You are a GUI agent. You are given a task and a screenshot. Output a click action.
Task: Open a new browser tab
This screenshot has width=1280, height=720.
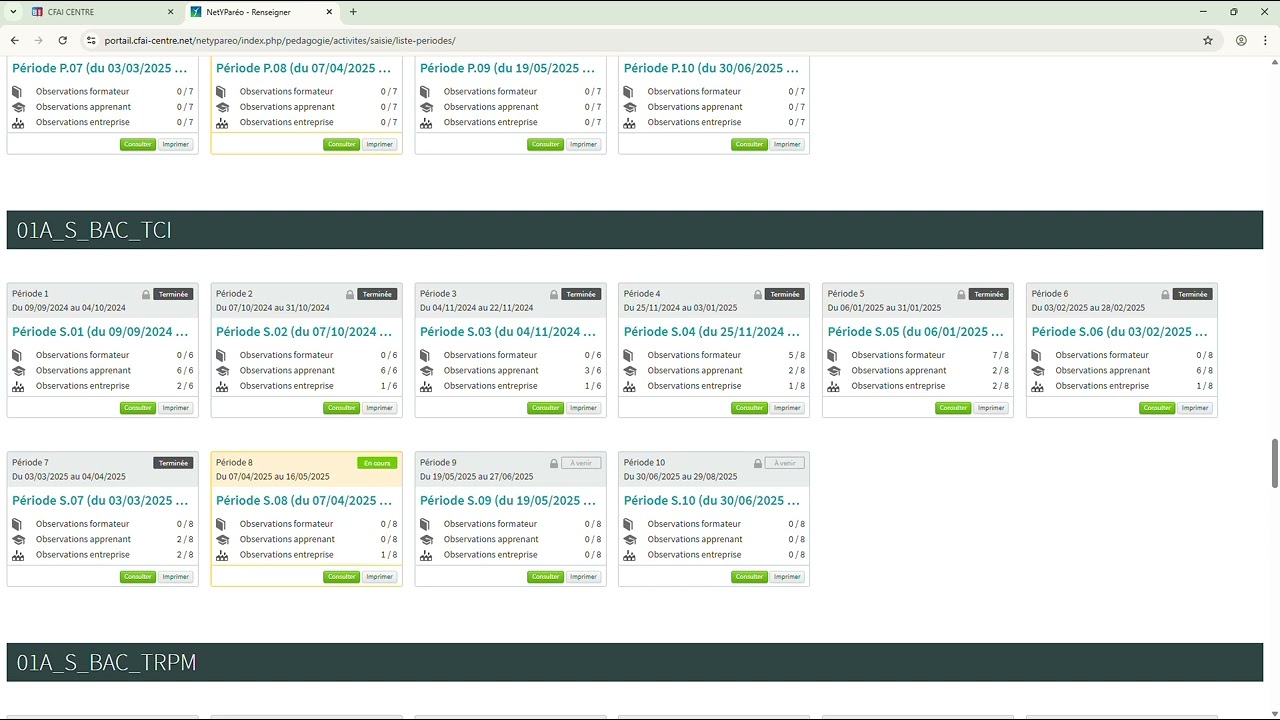click(353, 12)
